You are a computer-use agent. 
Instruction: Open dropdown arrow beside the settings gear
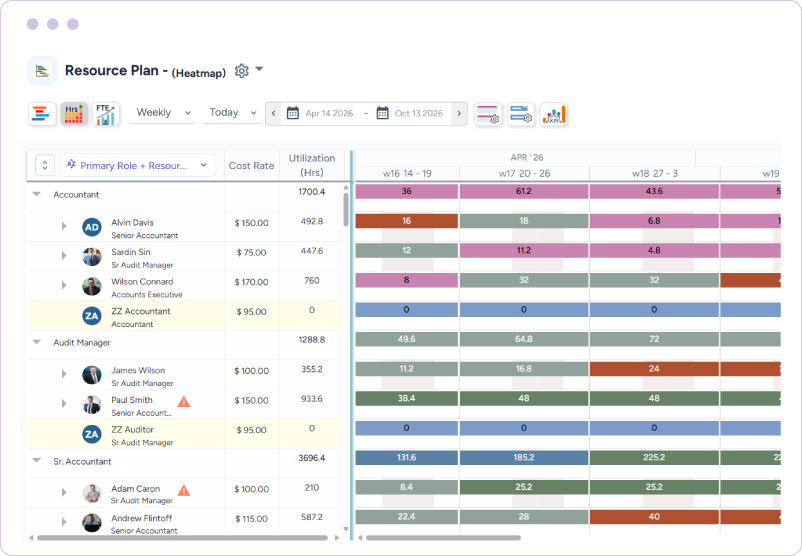(259, 69)
